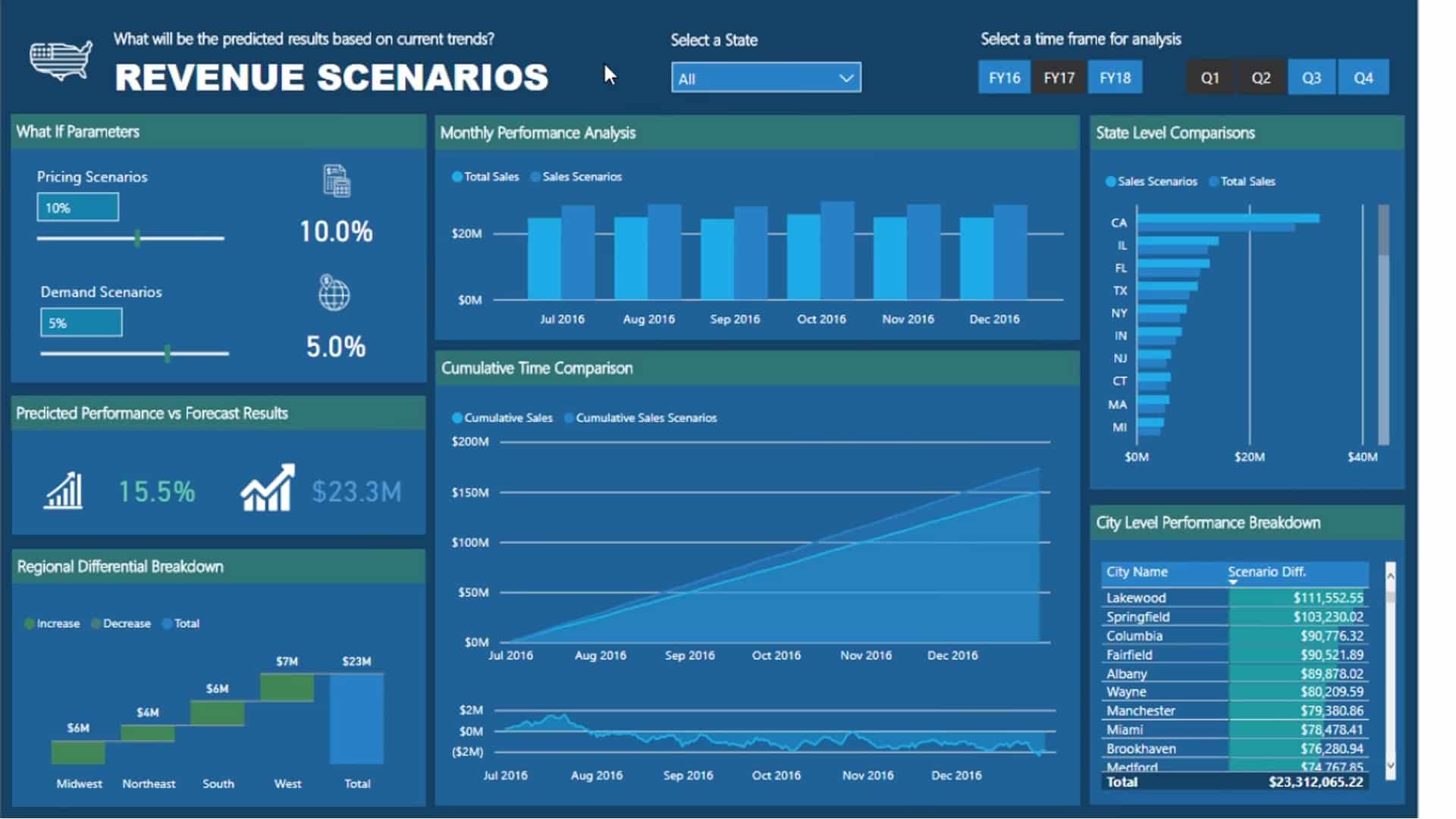
Task: Click the Total Sales legend in Monthly chart
Action: click(485, 177)
